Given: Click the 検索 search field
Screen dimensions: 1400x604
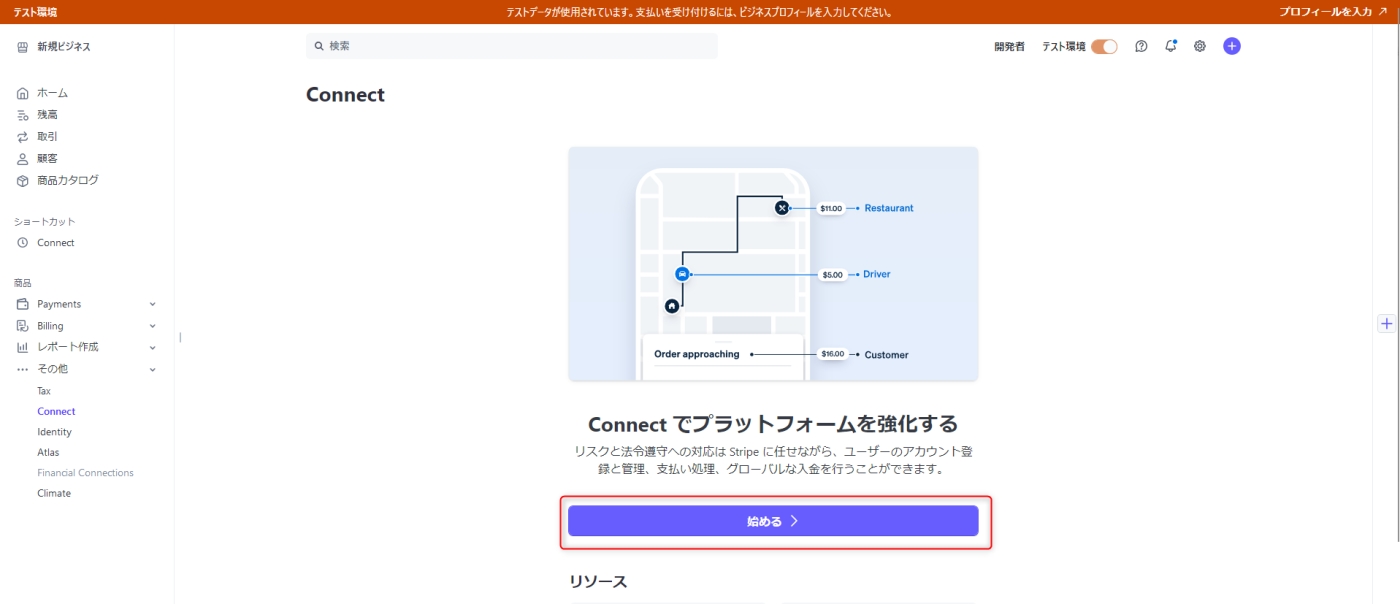Looking at the screenshot, I should pos(512,46).
